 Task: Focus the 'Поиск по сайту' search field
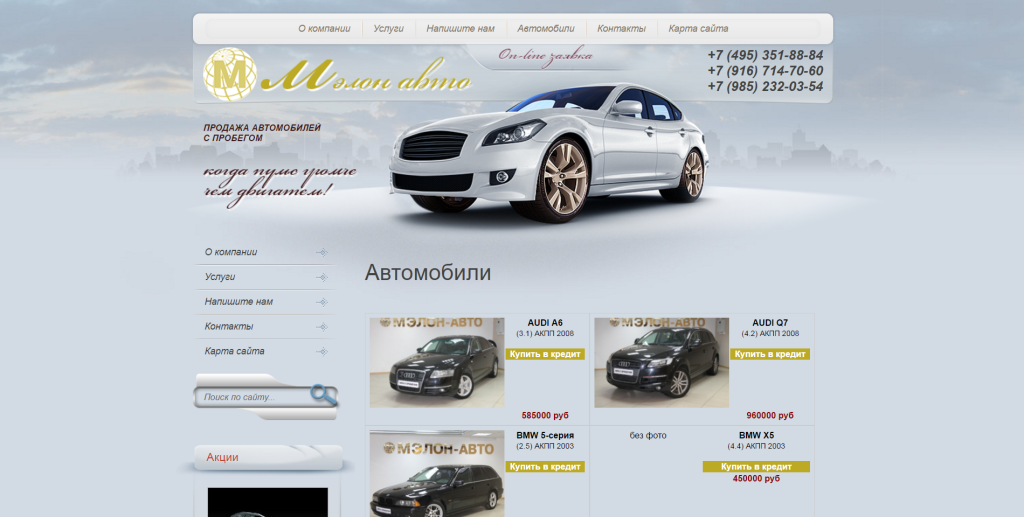[x=253, y=397]
